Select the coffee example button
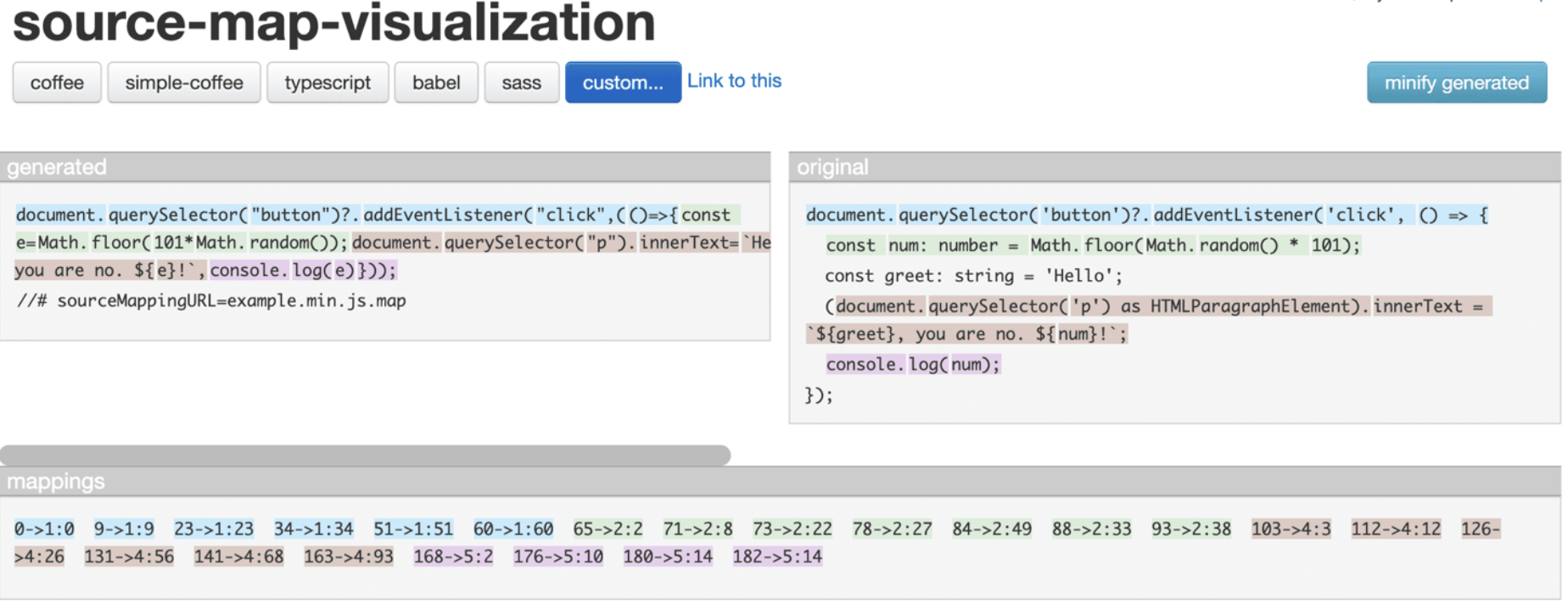Image resolution: width=1568 pixels, height=604 pixels. pyautogui.click(x=57, y=82)
